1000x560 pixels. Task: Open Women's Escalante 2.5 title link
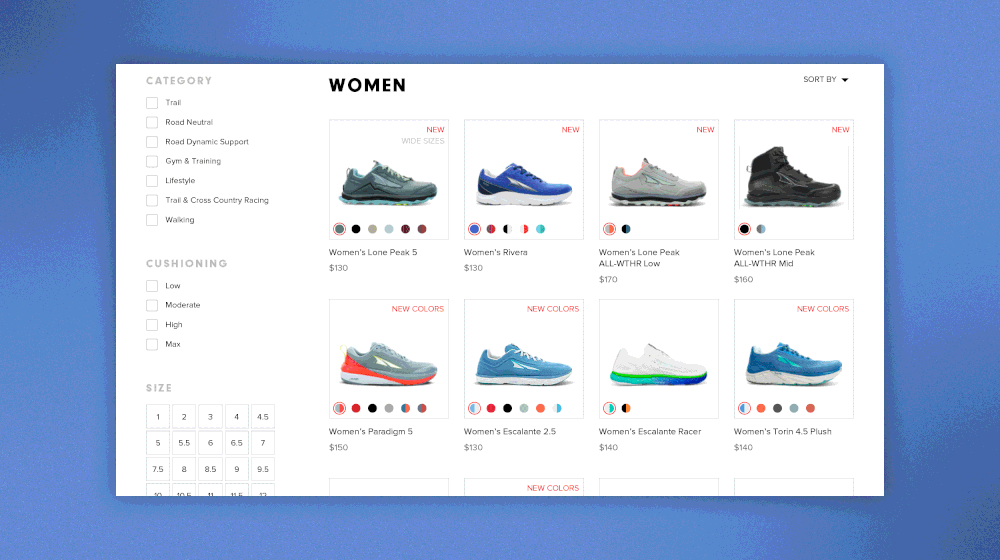(x=510, y=432)
